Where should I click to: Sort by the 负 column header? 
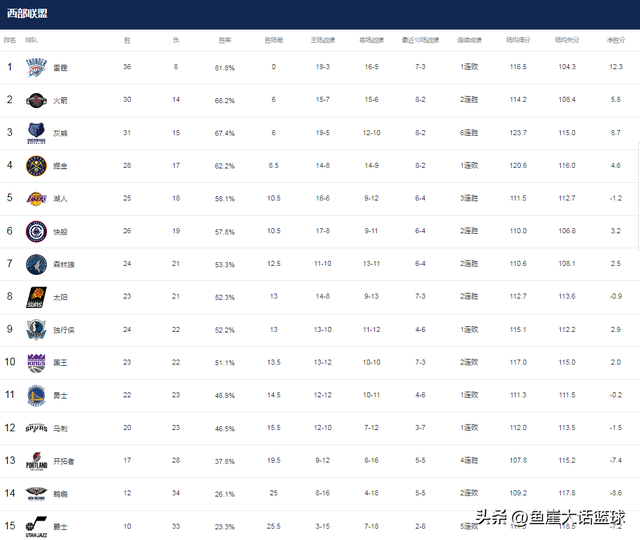click(x=176, y=40)
